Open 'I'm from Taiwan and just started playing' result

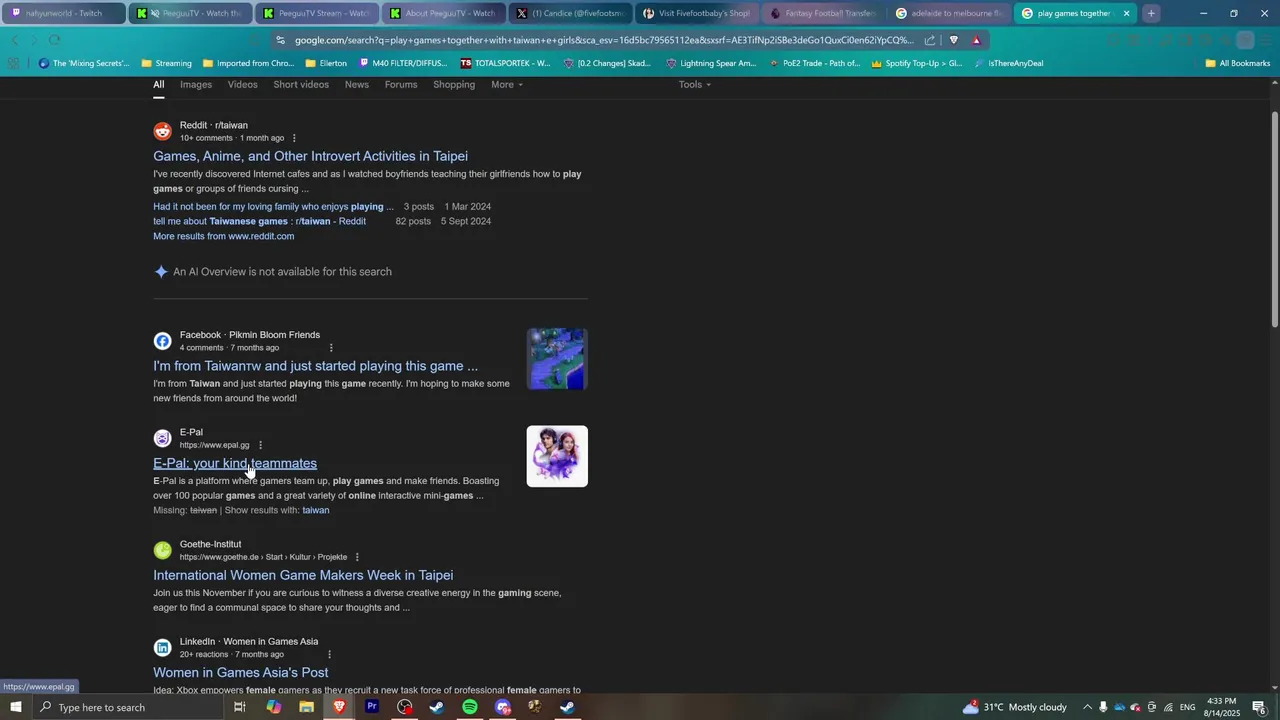click(x=315, y=366)
